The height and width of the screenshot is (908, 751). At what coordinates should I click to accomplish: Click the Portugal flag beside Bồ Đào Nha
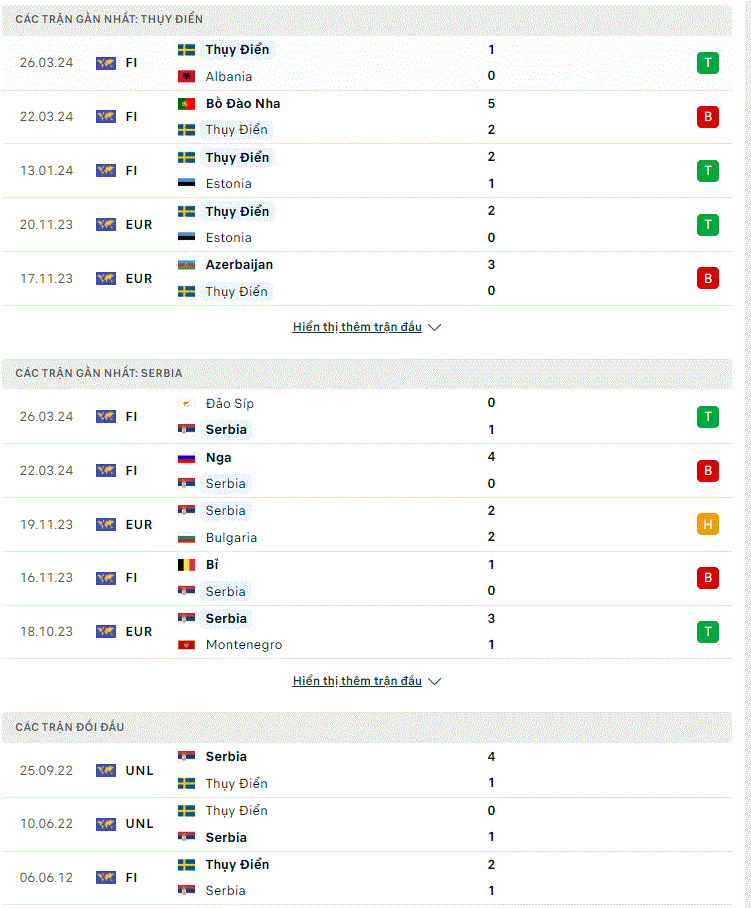[186, 104]
